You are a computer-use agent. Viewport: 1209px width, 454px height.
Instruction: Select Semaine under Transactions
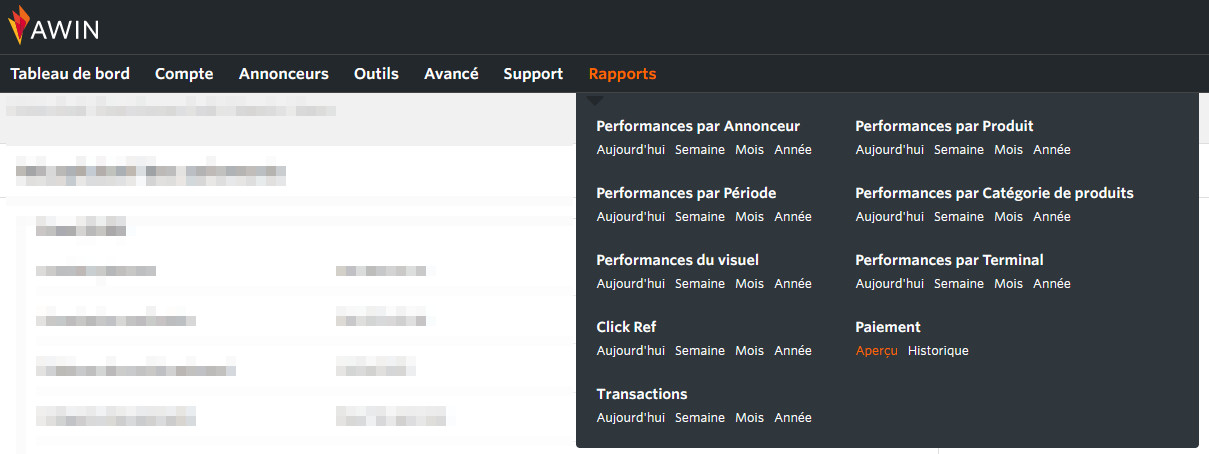pos(700,418)
